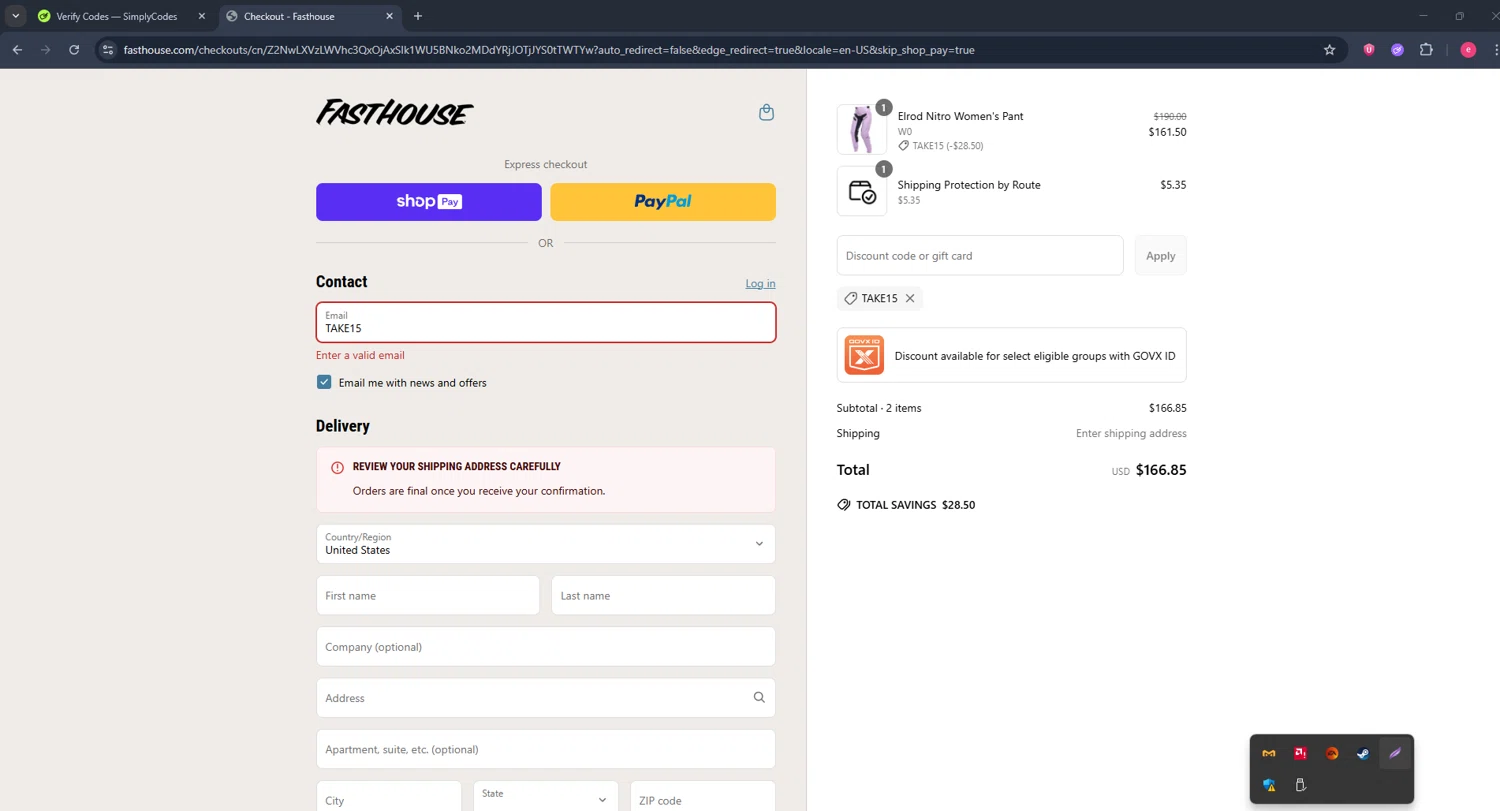
Task: Open the yellow M tray icon
Action: (1269, 754)
